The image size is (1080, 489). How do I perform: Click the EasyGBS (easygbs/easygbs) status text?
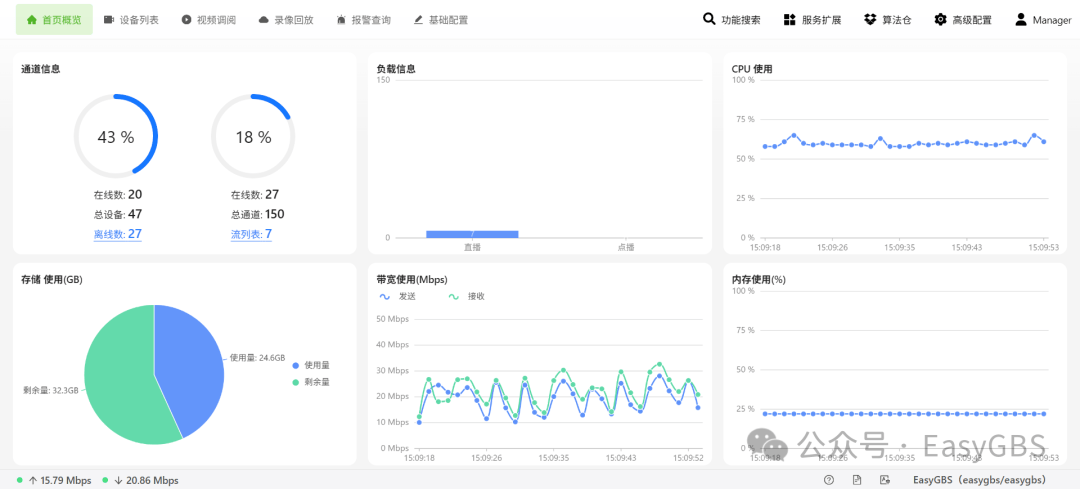[x=980, y=480]
